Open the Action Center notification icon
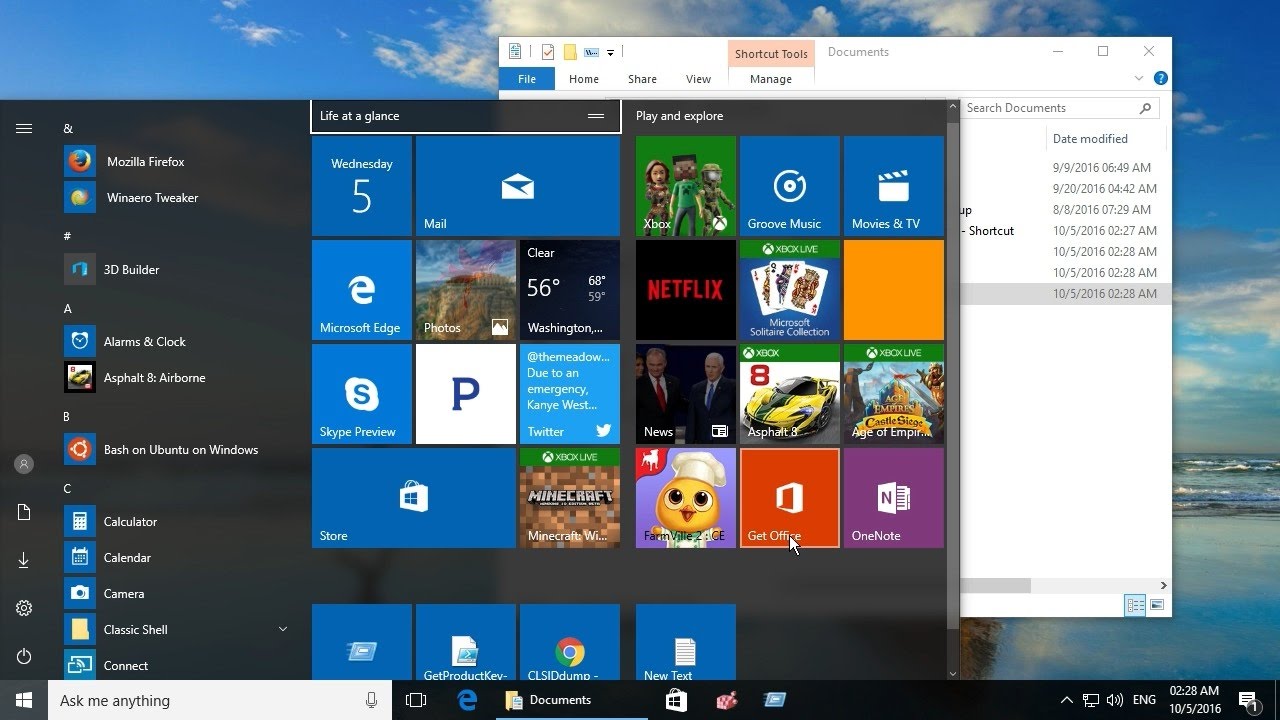 [x=1247, y=700]
